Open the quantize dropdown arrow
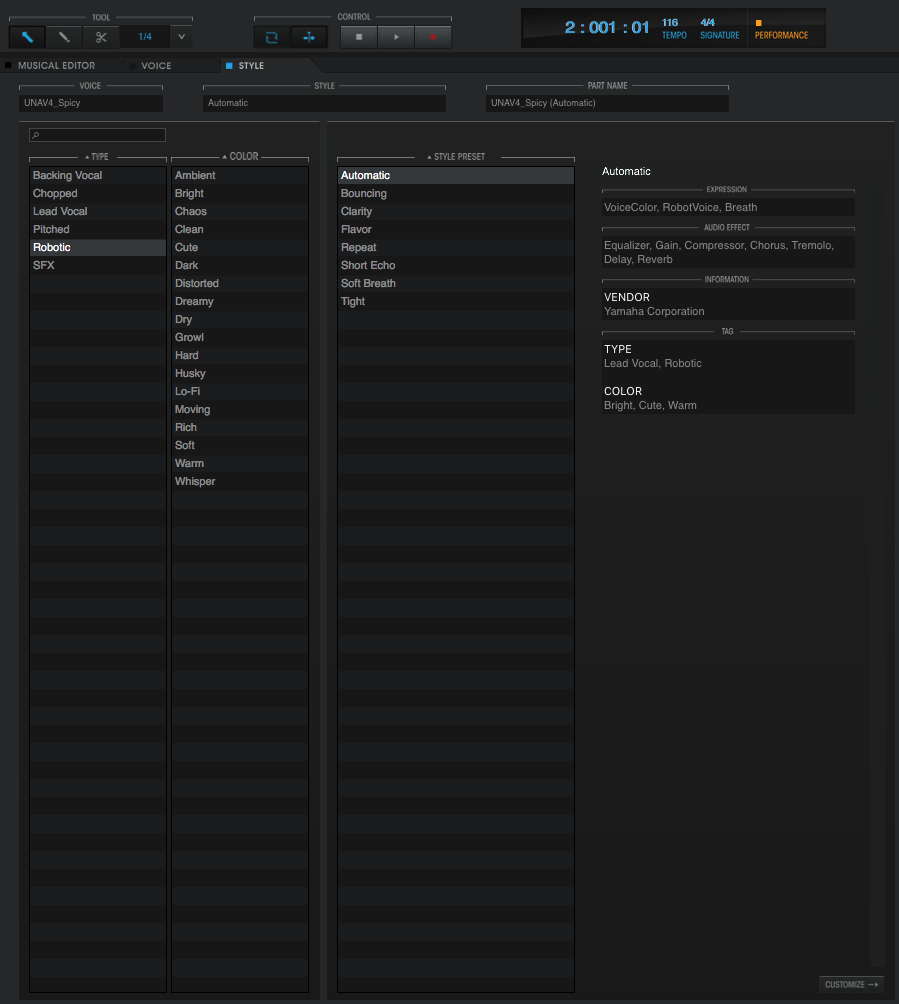This screenshot has width=899, height=1004. (181, 37)
